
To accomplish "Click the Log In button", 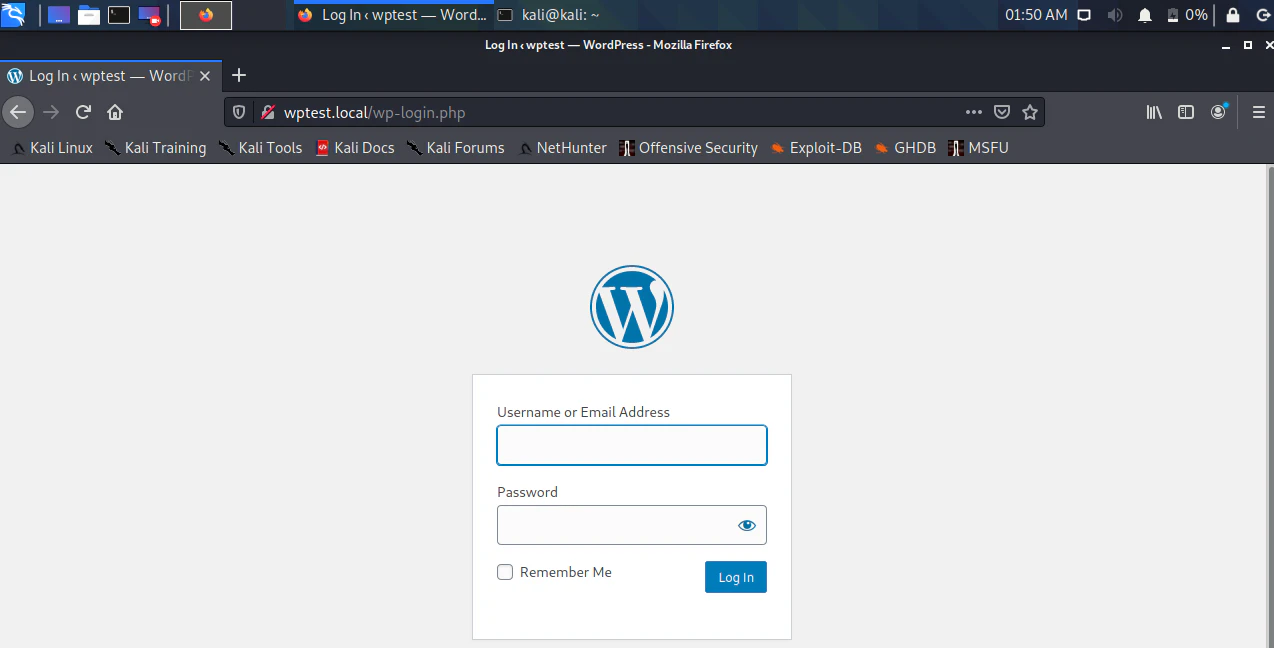I will click(x=736, y=577).
